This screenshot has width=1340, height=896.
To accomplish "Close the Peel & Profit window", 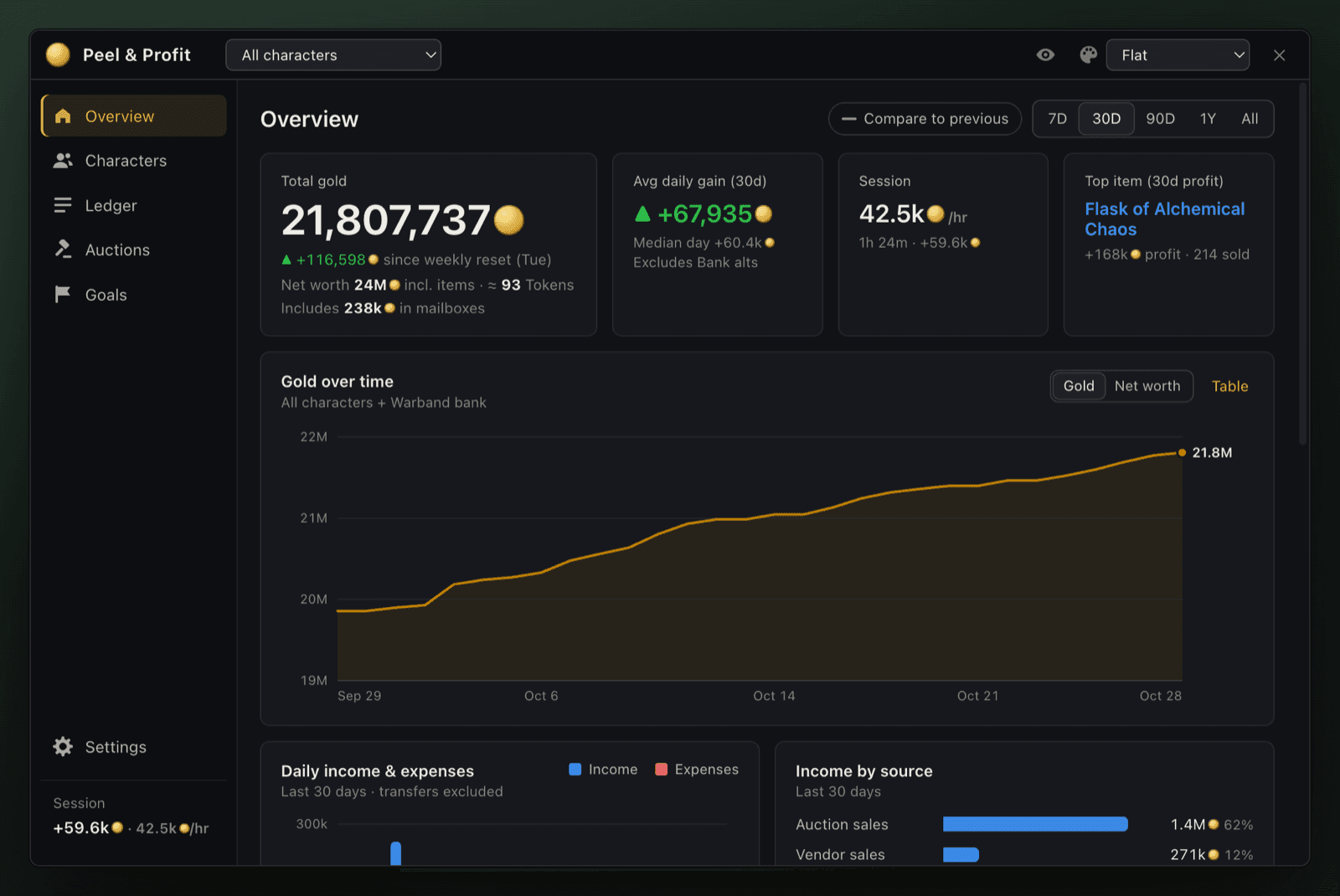I will [x=1279, y=55].
